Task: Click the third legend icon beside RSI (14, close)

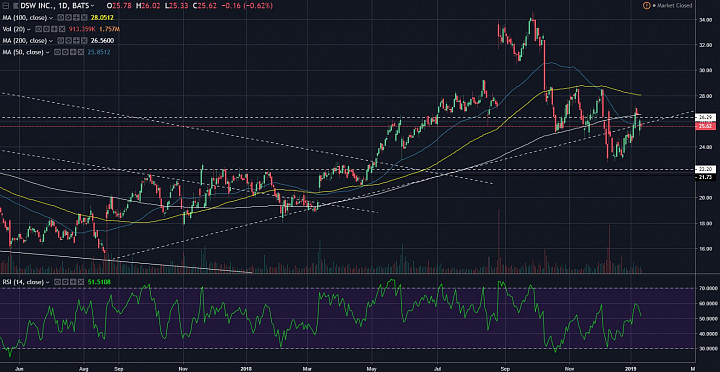Action: tap(73, 282)
